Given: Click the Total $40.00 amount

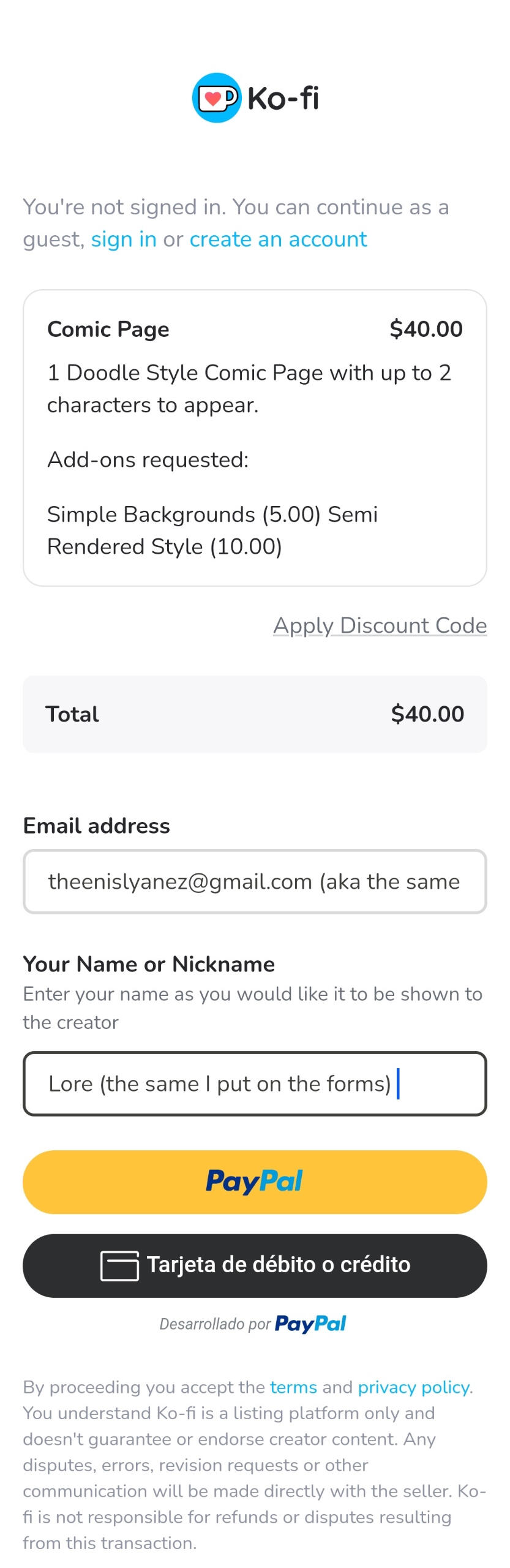Looking at the screenshot, I should pyautogui.click(x=427, y=714).
